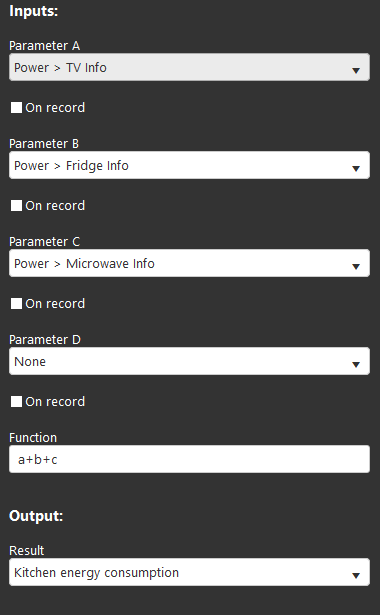Click the Function field containing a+b+c
The width and height of the screenshot is (380, 615).
click(189, 459)
